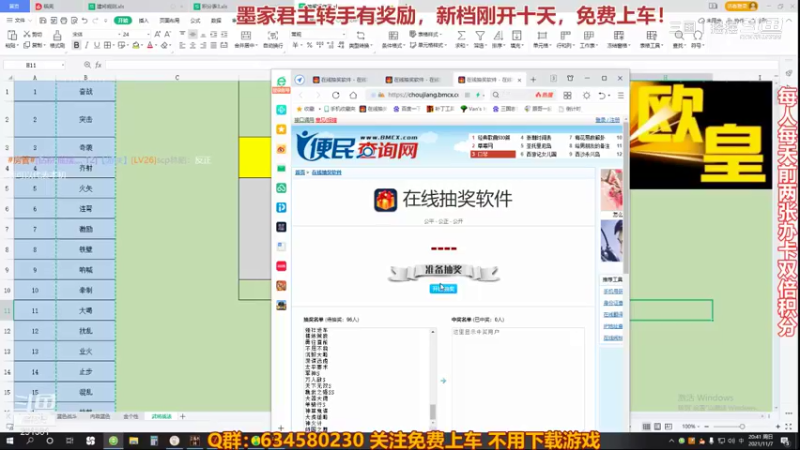800x450 pixels.
Task: Click the WPS account login button
Action: [x=741, y=6]
